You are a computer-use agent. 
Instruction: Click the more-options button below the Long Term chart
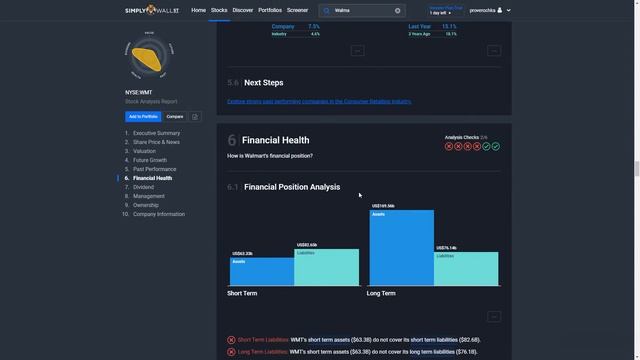(494, 316)
